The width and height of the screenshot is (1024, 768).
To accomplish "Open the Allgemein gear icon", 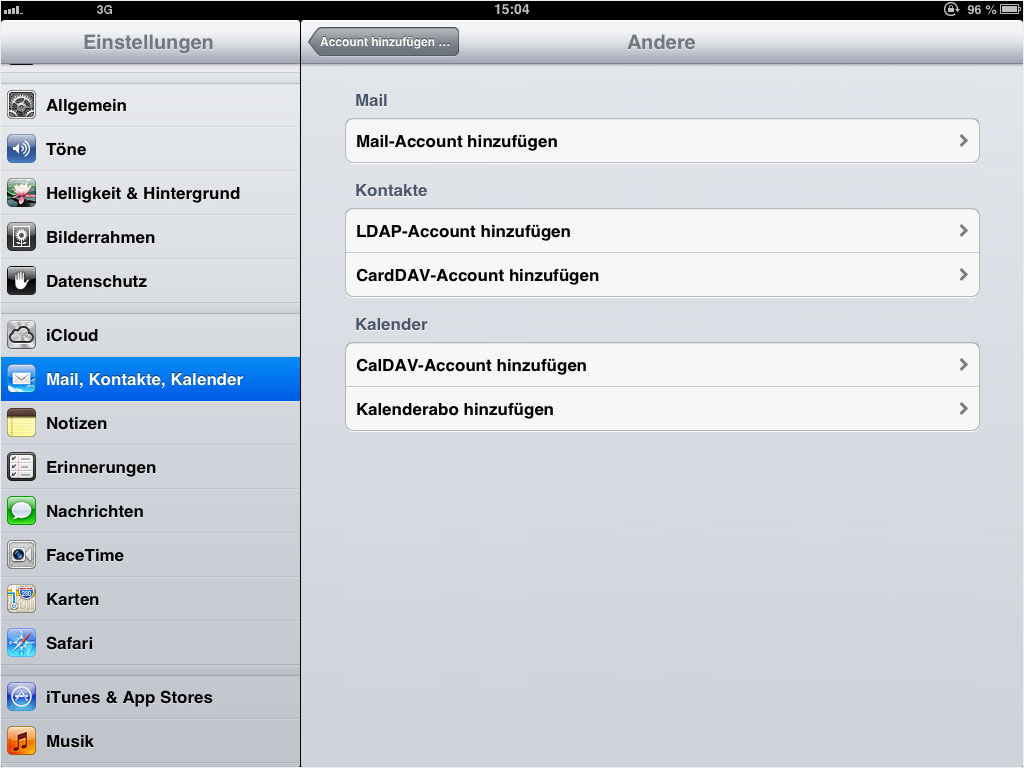I will (x=22, y=105).
